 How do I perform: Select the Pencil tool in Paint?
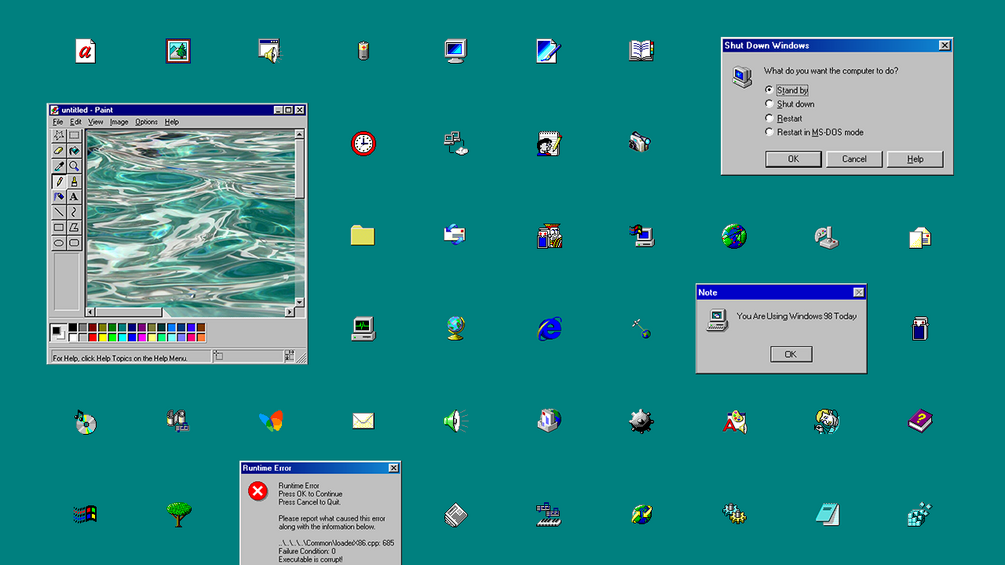59,181
